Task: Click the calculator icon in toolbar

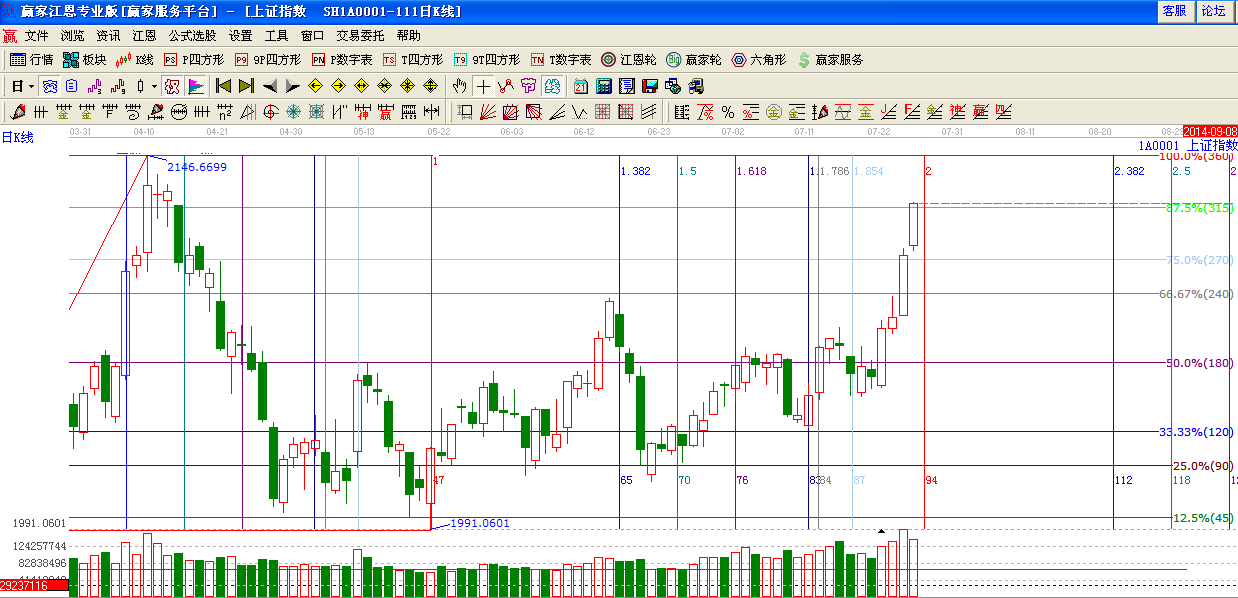Action: [x=605, y=86]
